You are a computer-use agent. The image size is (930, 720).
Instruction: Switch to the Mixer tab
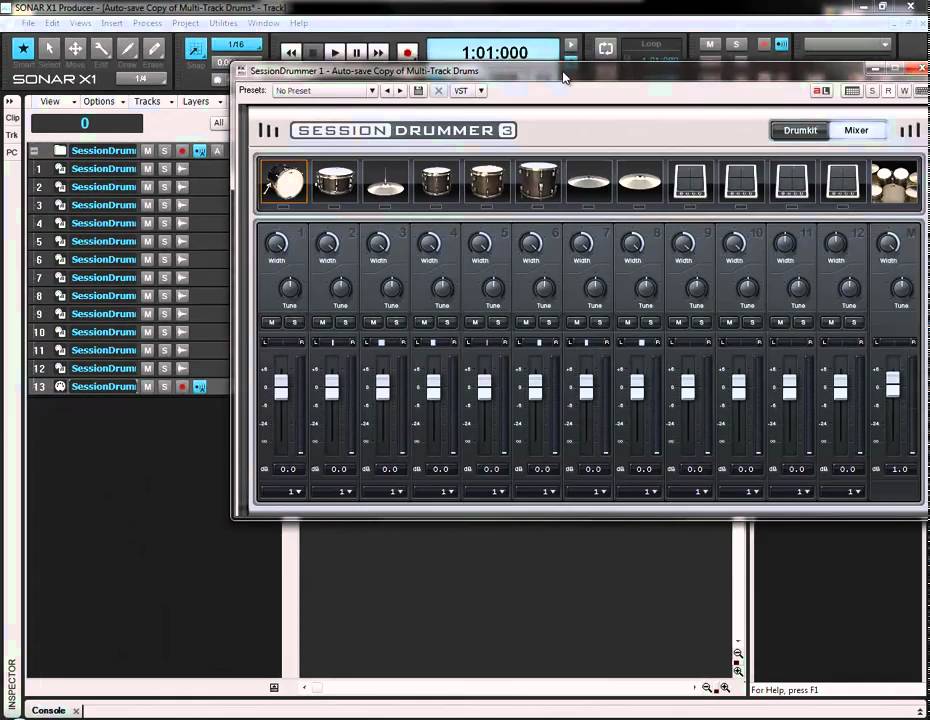pos(856,130)
